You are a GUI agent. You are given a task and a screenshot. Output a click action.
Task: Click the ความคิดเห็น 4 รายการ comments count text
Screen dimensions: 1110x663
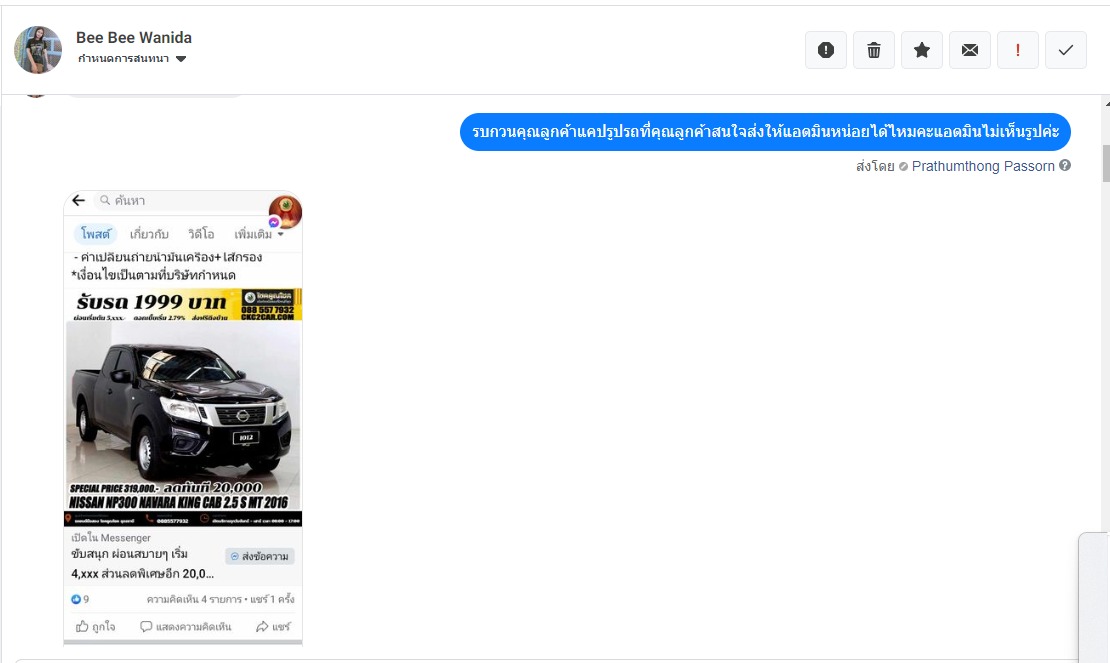pos(194,599)
